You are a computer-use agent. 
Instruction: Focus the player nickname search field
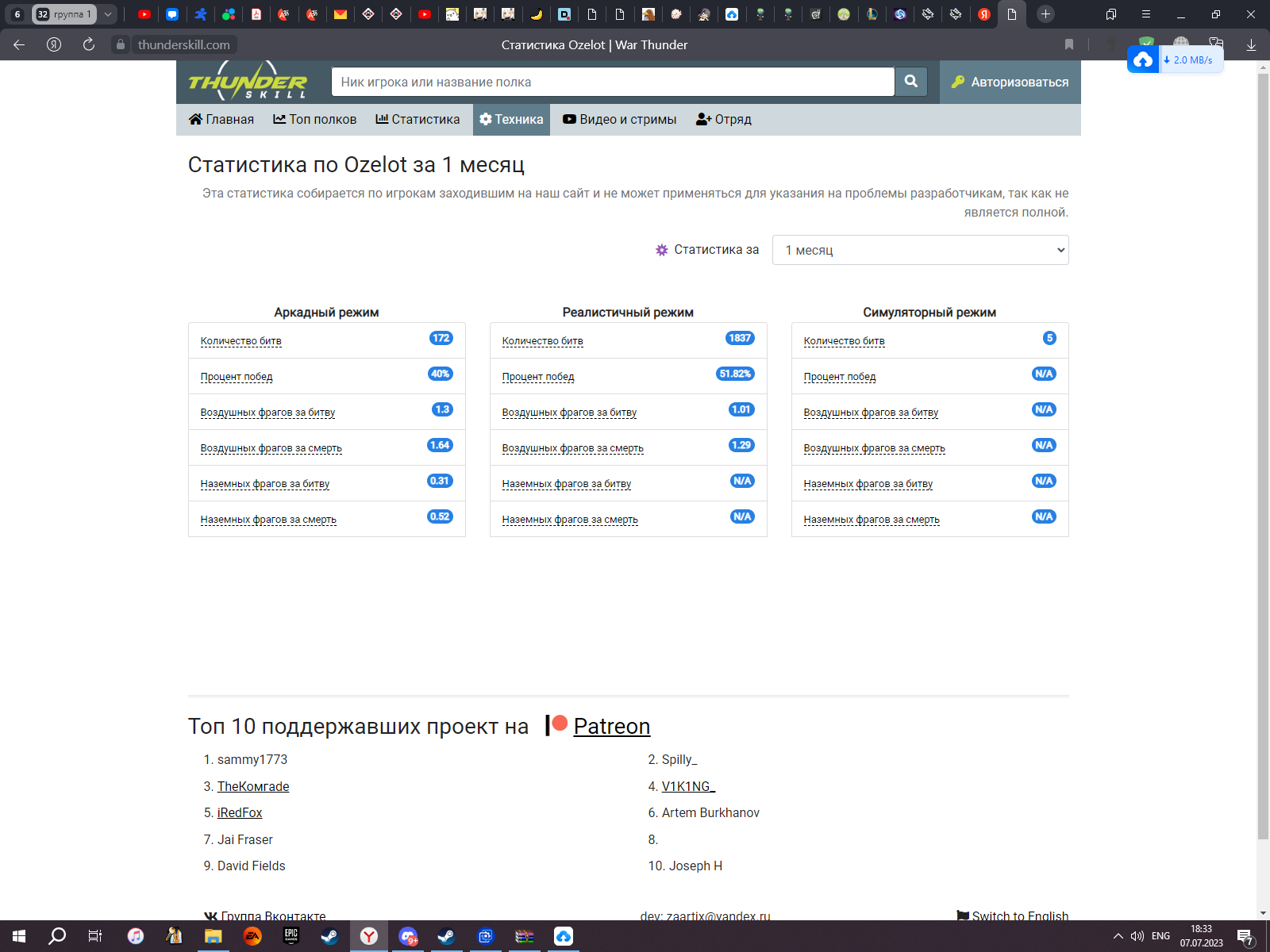(x=613, y=82)
